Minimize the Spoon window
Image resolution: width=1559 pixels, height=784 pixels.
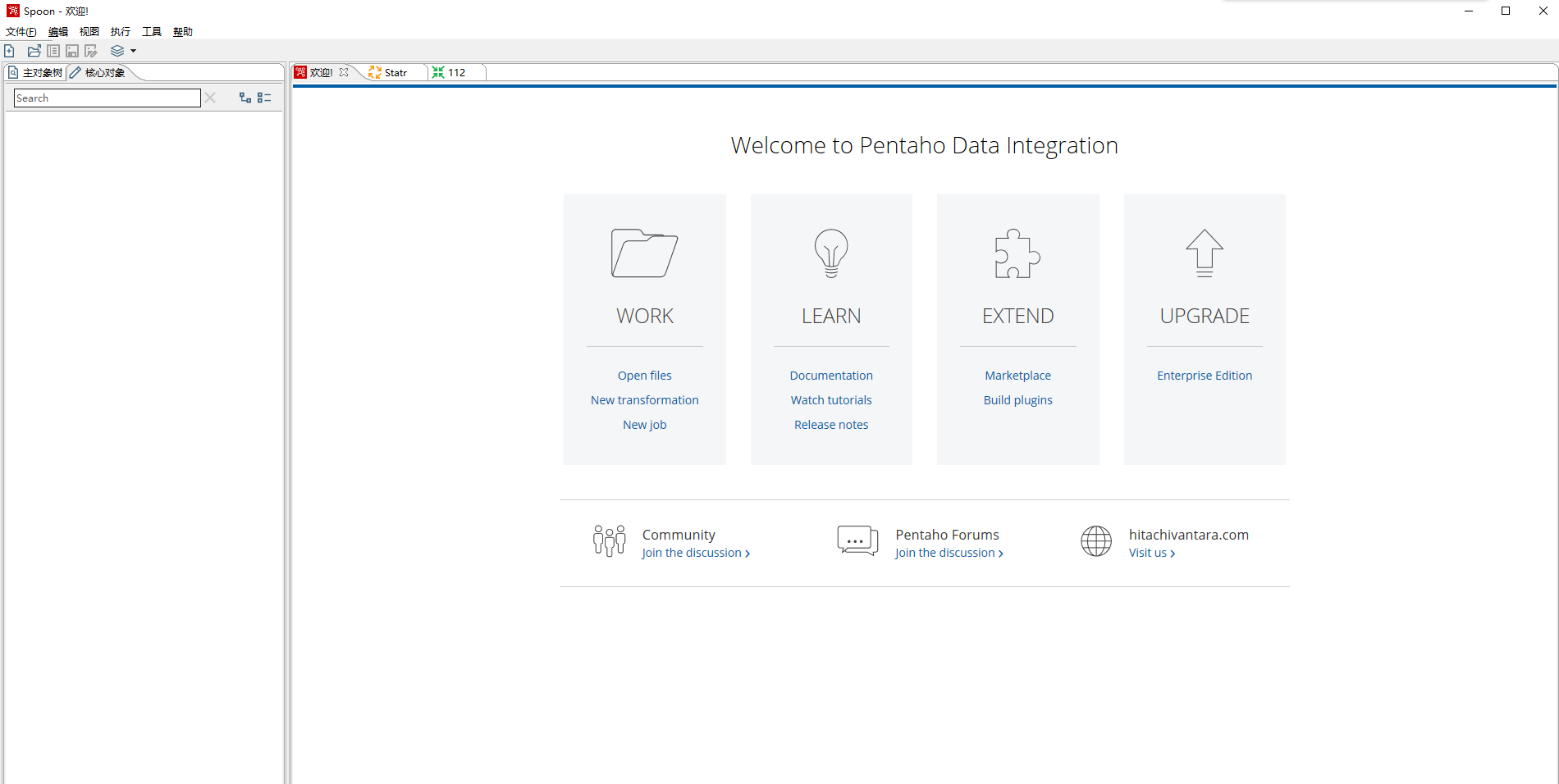(x=1469, y=11)
